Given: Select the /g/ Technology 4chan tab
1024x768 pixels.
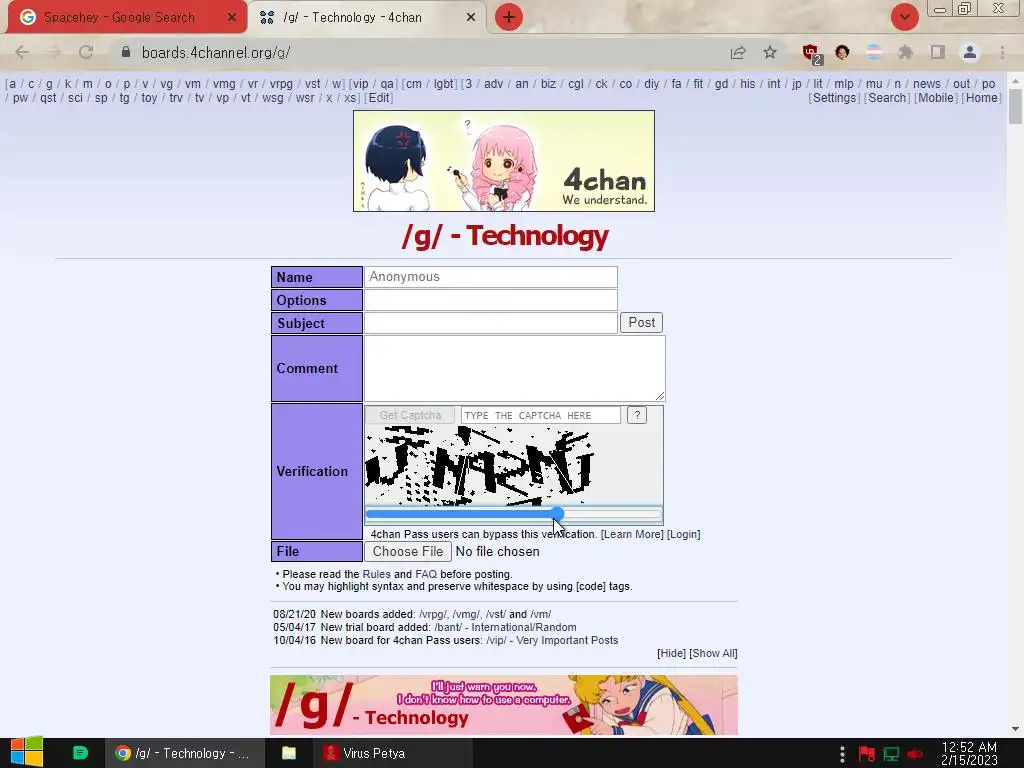Looking at the screenshot, I should 367,18.
